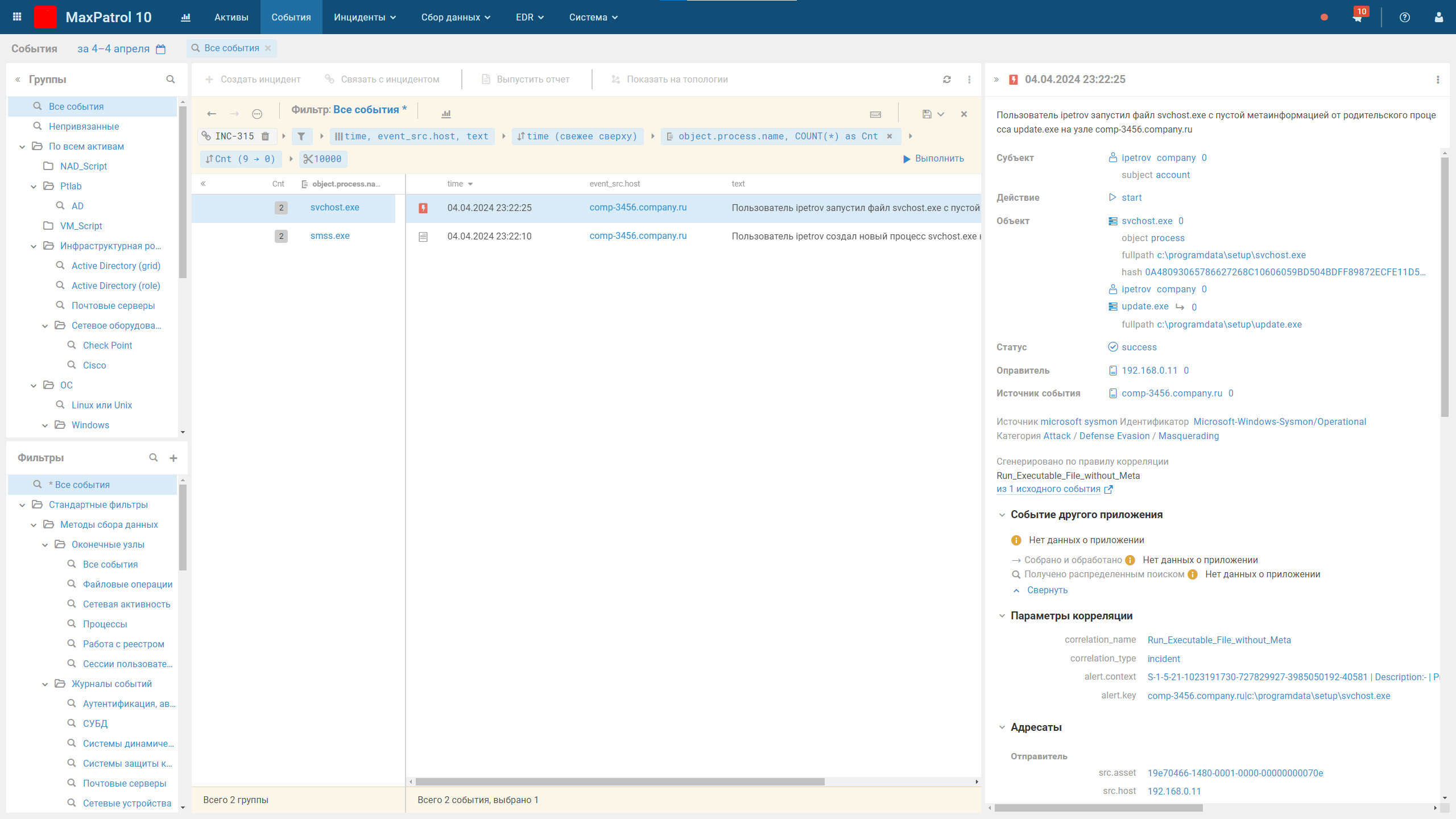The image size is (1456, 819).
Task: Add a new filter with plus icon
Action: [173, 458]
